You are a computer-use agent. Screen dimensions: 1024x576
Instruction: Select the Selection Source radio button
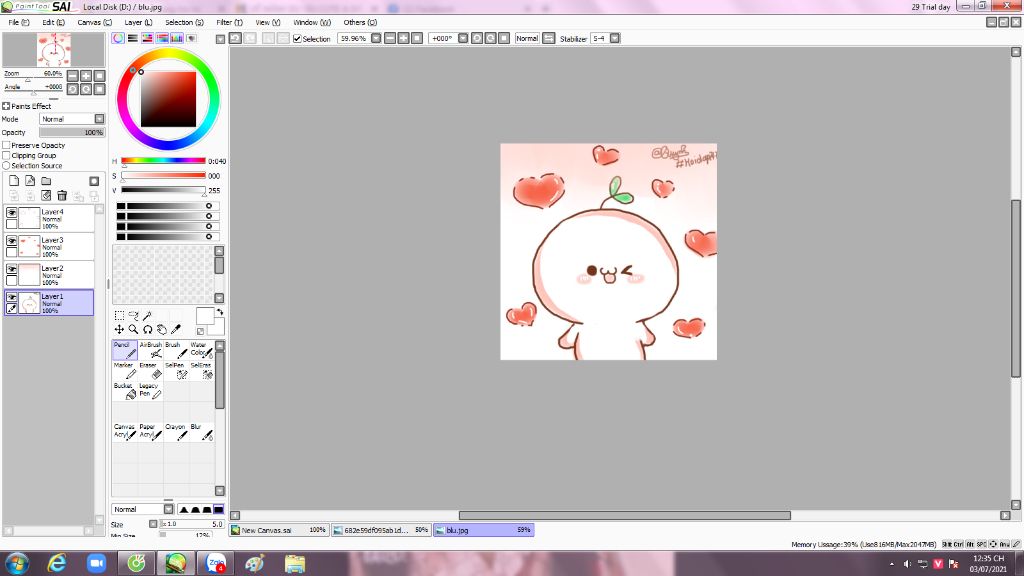(7, 165)
